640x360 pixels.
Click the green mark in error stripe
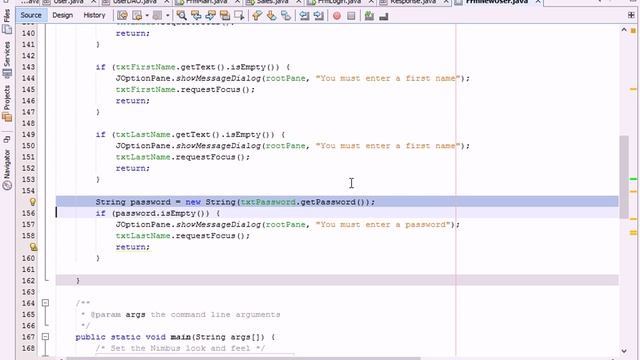(633, 179)
